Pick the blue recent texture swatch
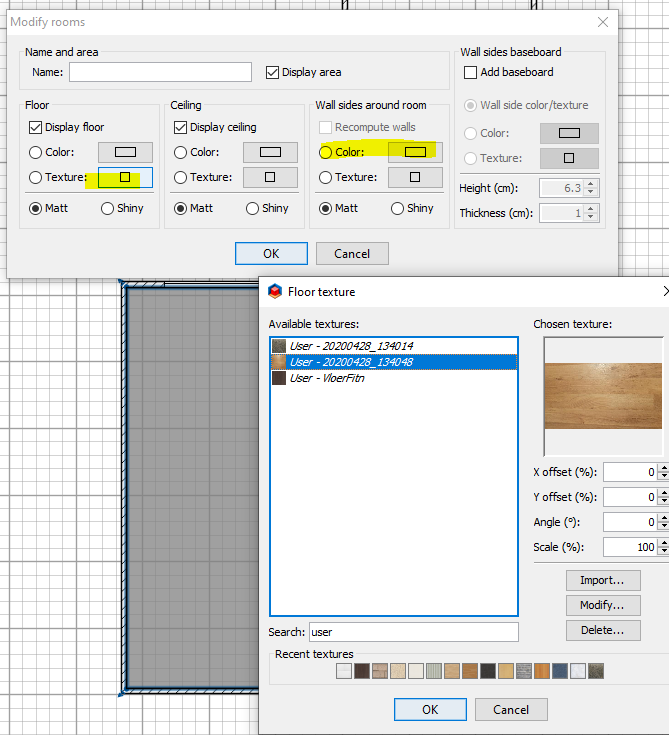The height and width of the screenshot is (735, 669). pyautogui.click(x=560, y=671)
